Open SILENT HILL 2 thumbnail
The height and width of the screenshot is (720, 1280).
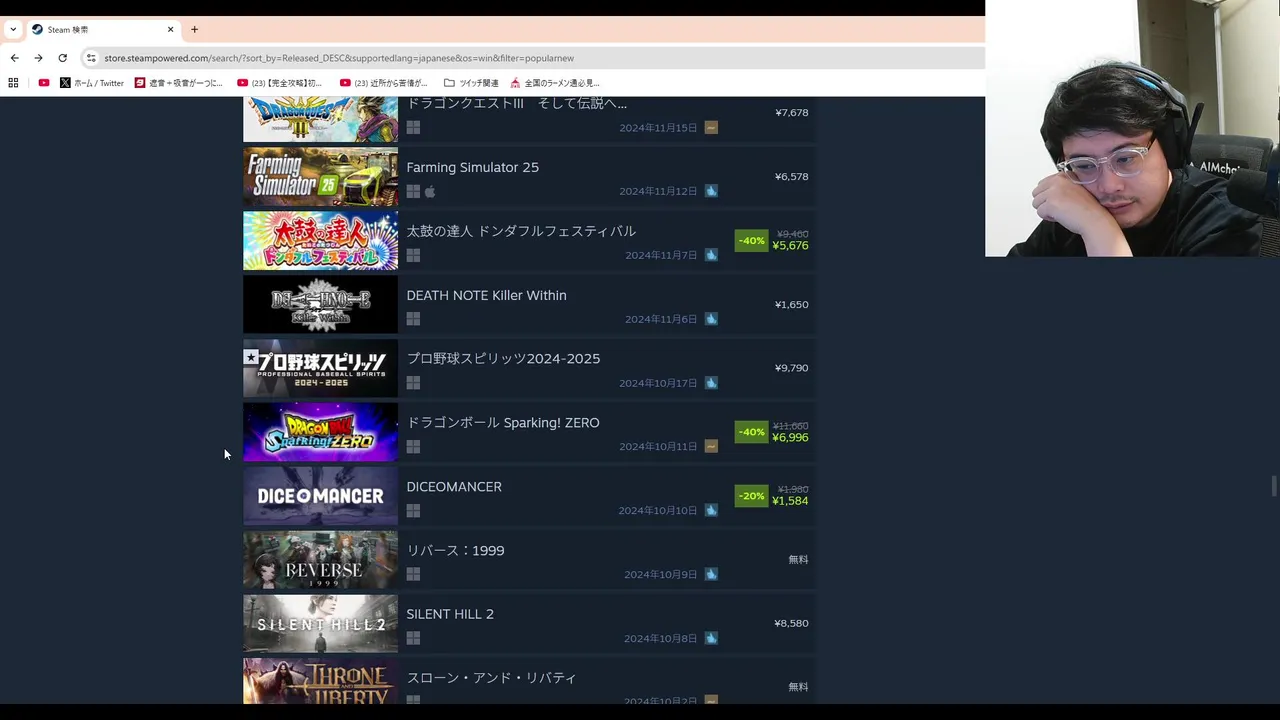click(320, 623)
